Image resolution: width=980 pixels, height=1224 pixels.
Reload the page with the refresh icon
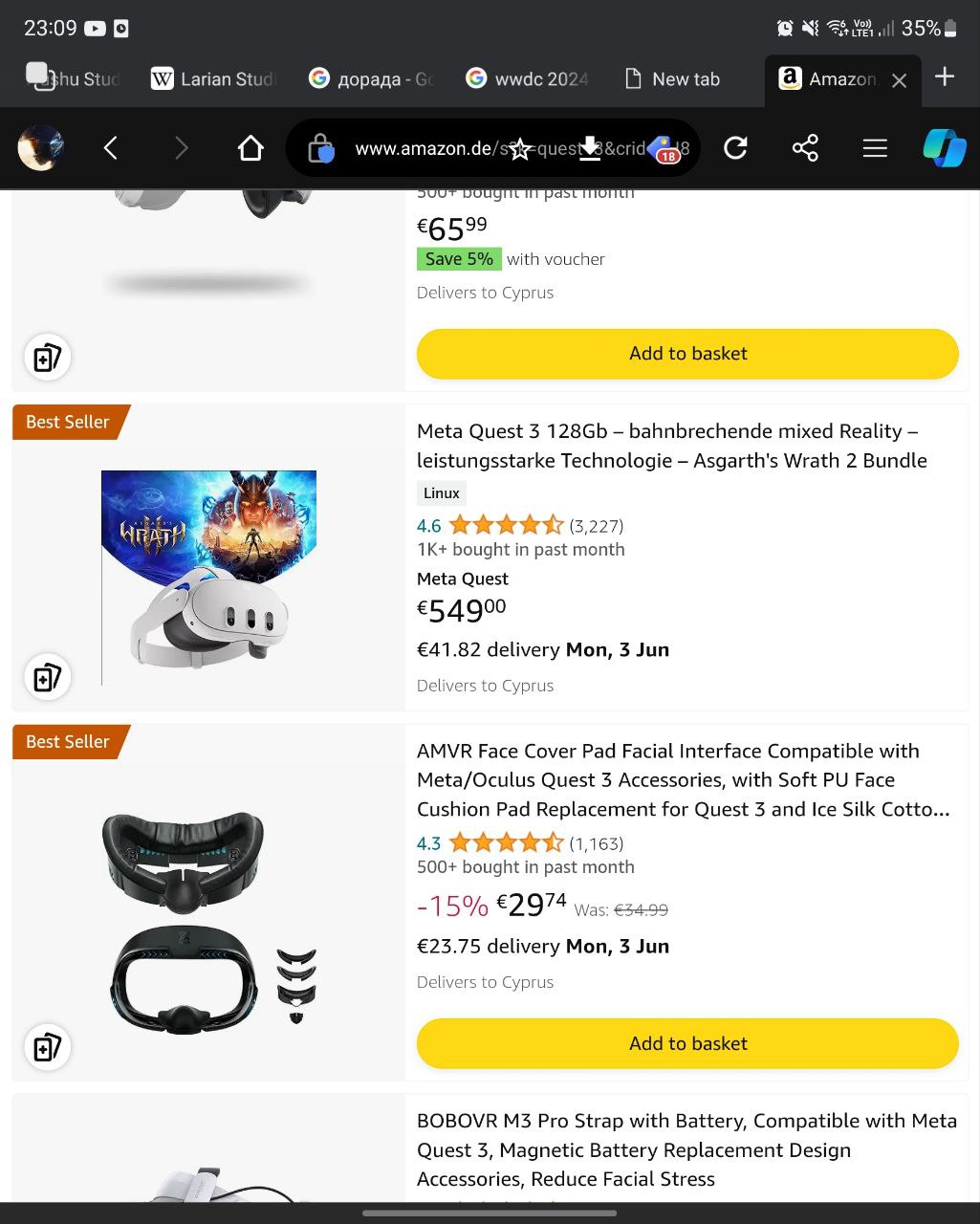735,148
